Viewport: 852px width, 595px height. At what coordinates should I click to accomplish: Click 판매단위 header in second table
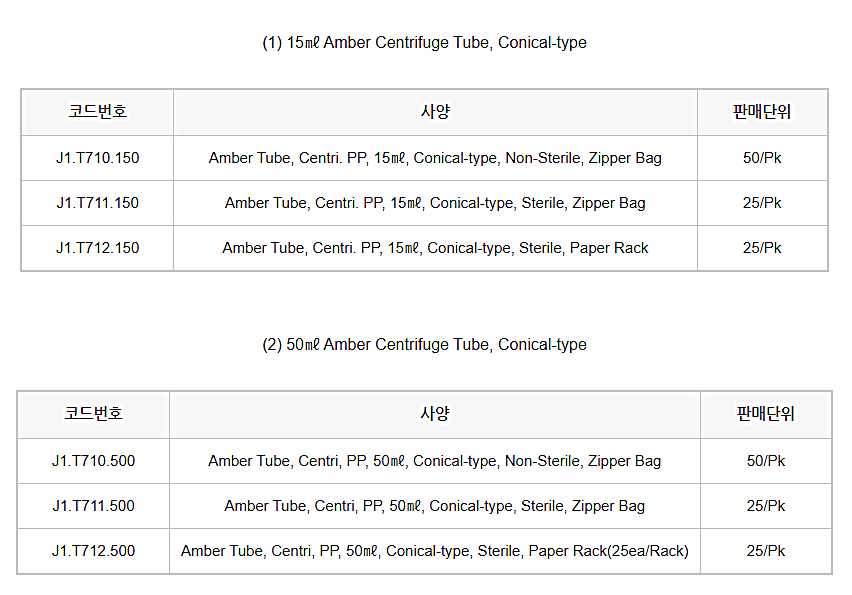(765, 414)
